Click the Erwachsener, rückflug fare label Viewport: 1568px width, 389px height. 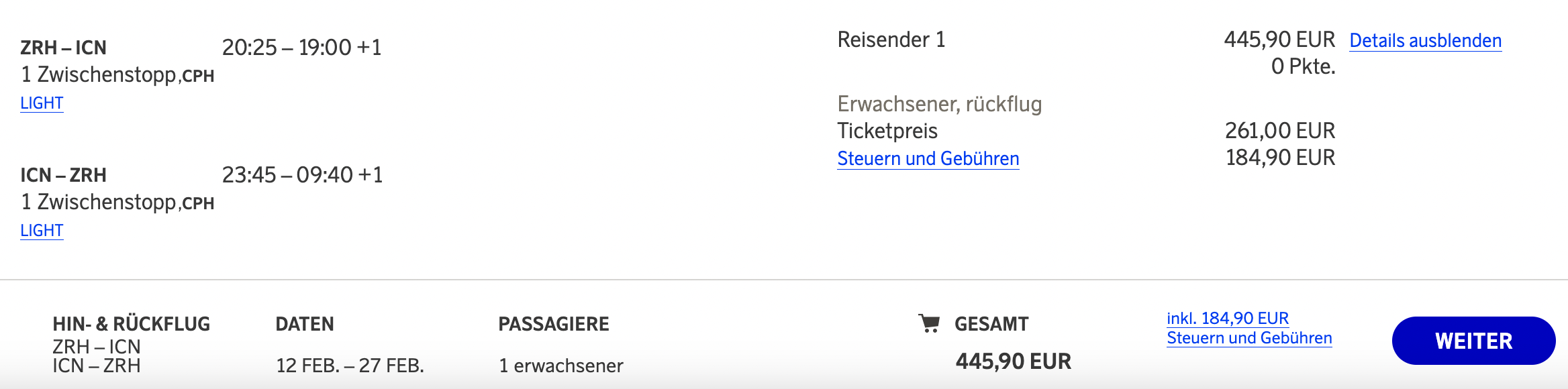click(939, 104)
